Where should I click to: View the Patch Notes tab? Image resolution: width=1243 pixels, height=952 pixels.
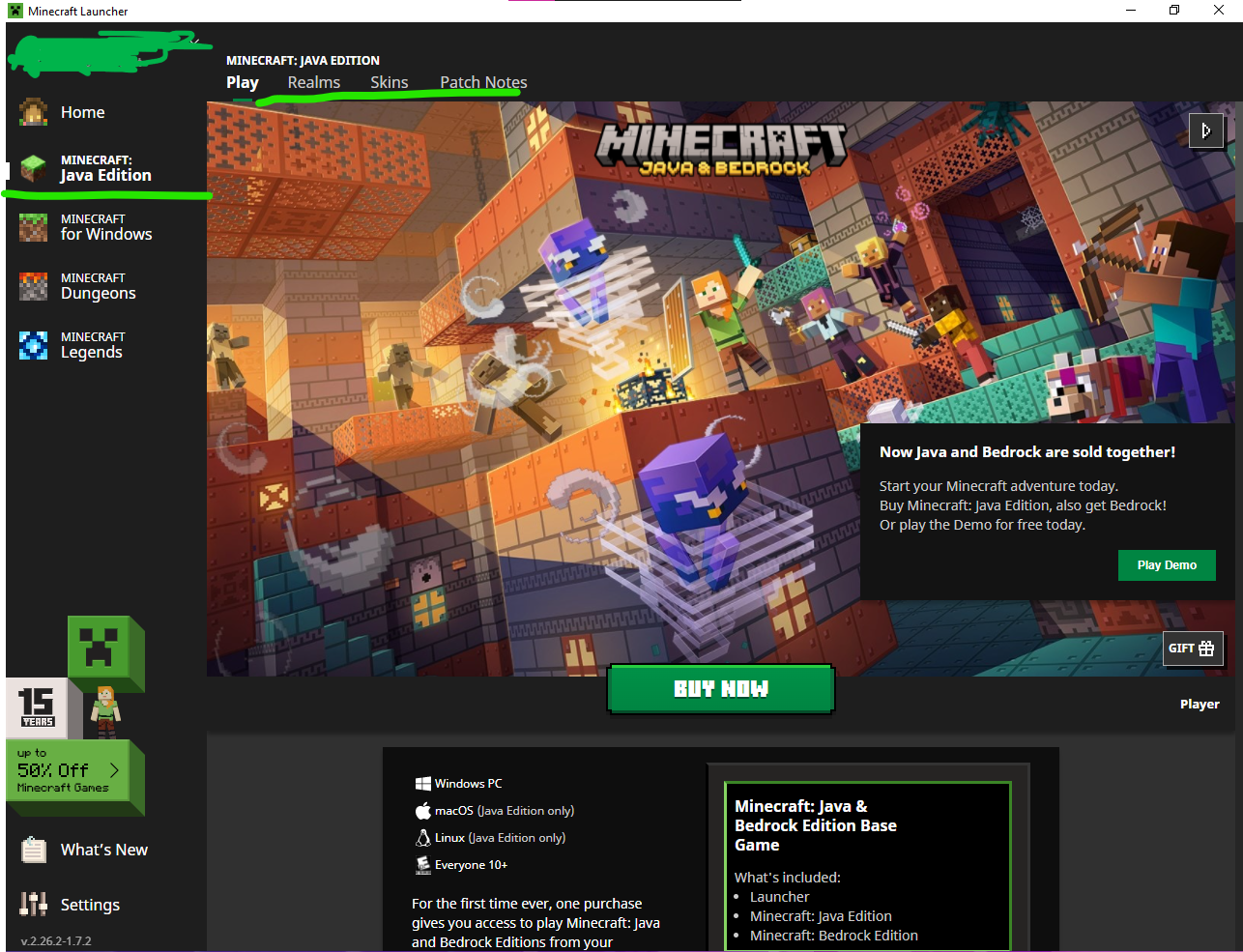point(483,82)
